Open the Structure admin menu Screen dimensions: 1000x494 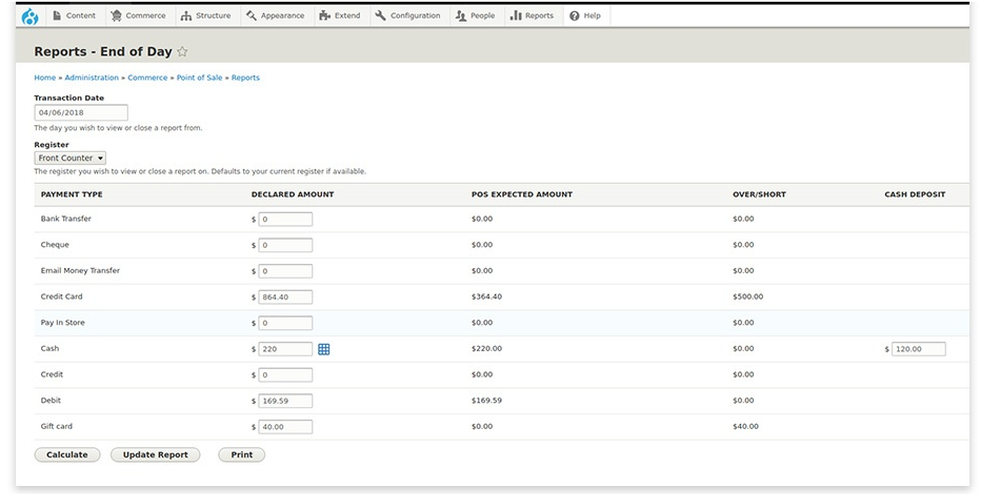[206, 16]
